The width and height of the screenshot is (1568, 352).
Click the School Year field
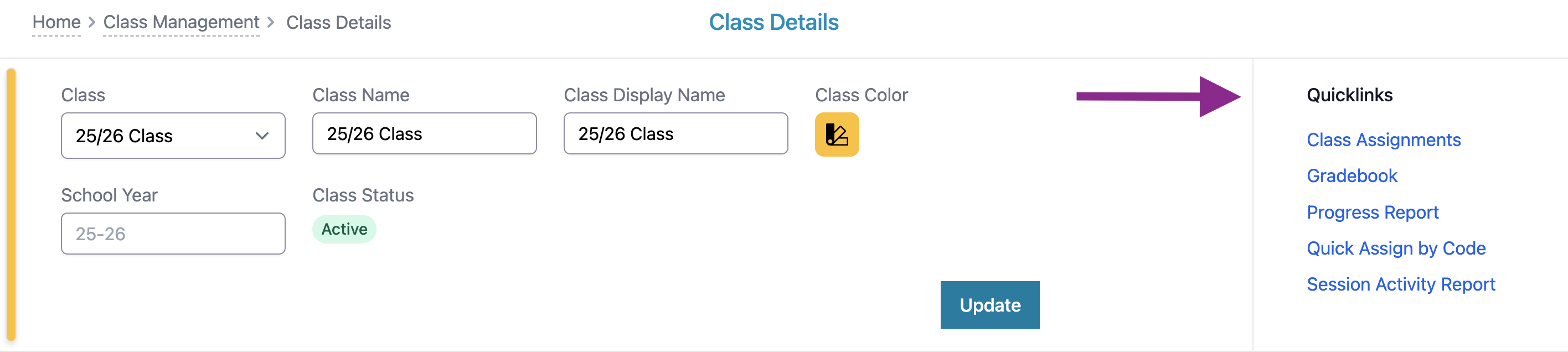(x=173, y=234)
